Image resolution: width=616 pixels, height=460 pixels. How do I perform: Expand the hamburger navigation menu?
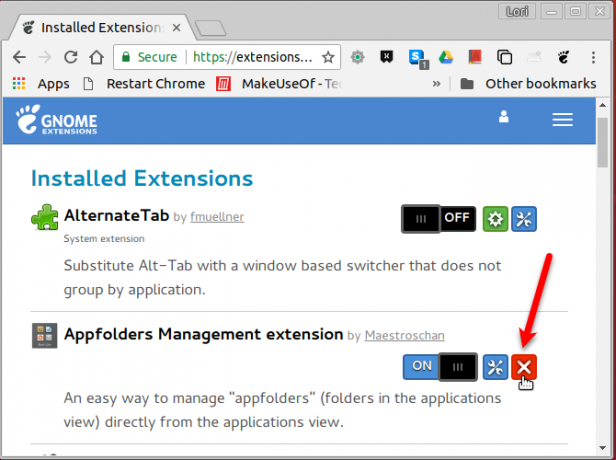(562, 119)
